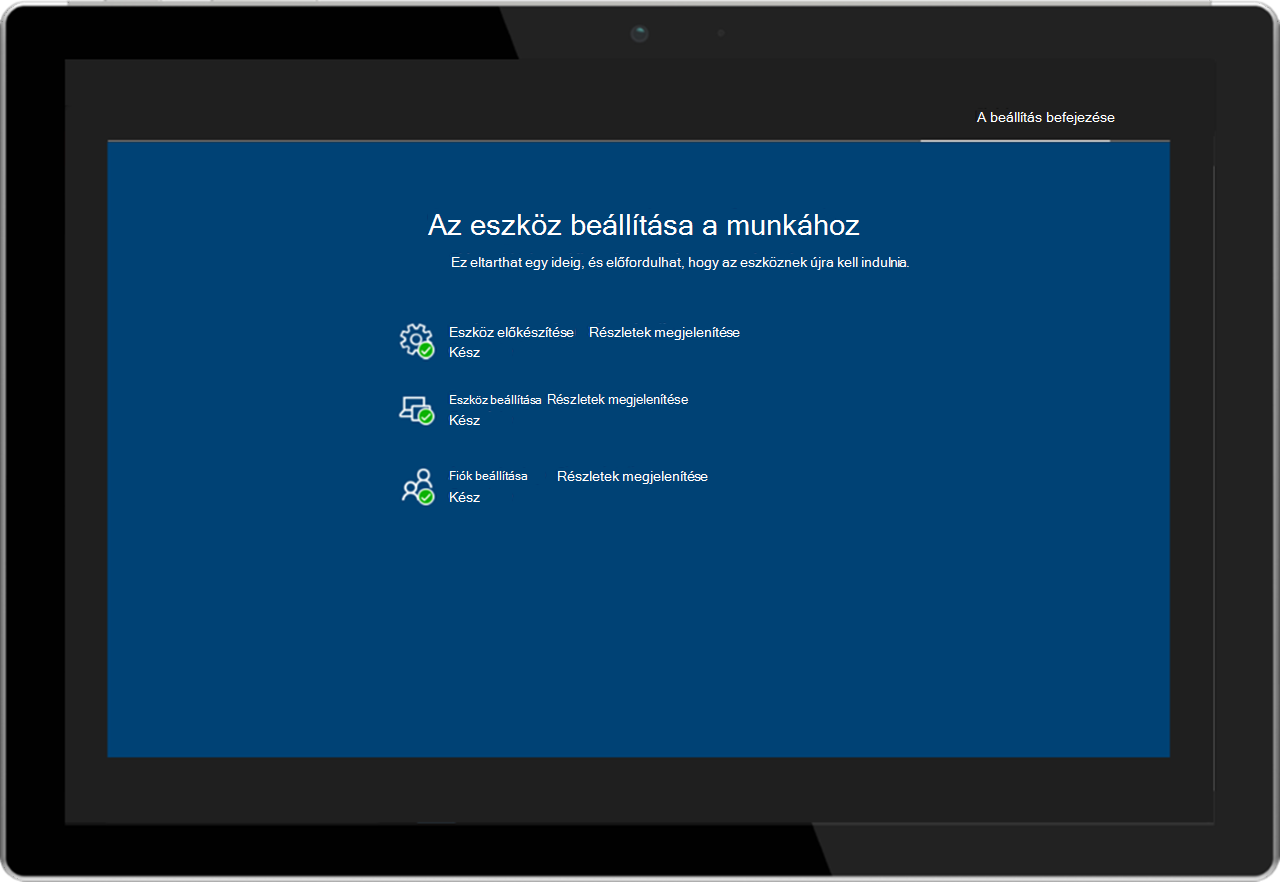The width and height of the screenshot is (1280, 882).
Task: Show details for Eszköz előkészítése
Action: 664,332
